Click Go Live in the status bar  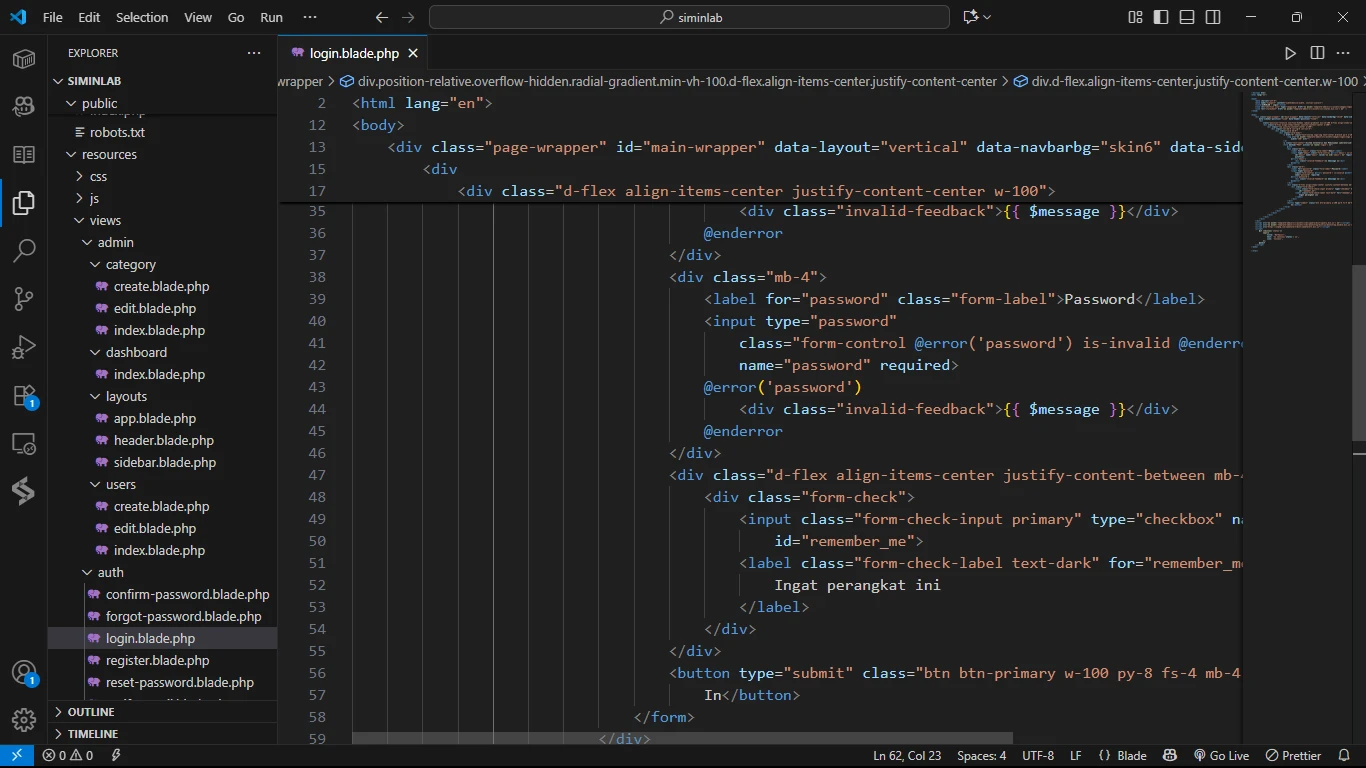(1221, 756)
